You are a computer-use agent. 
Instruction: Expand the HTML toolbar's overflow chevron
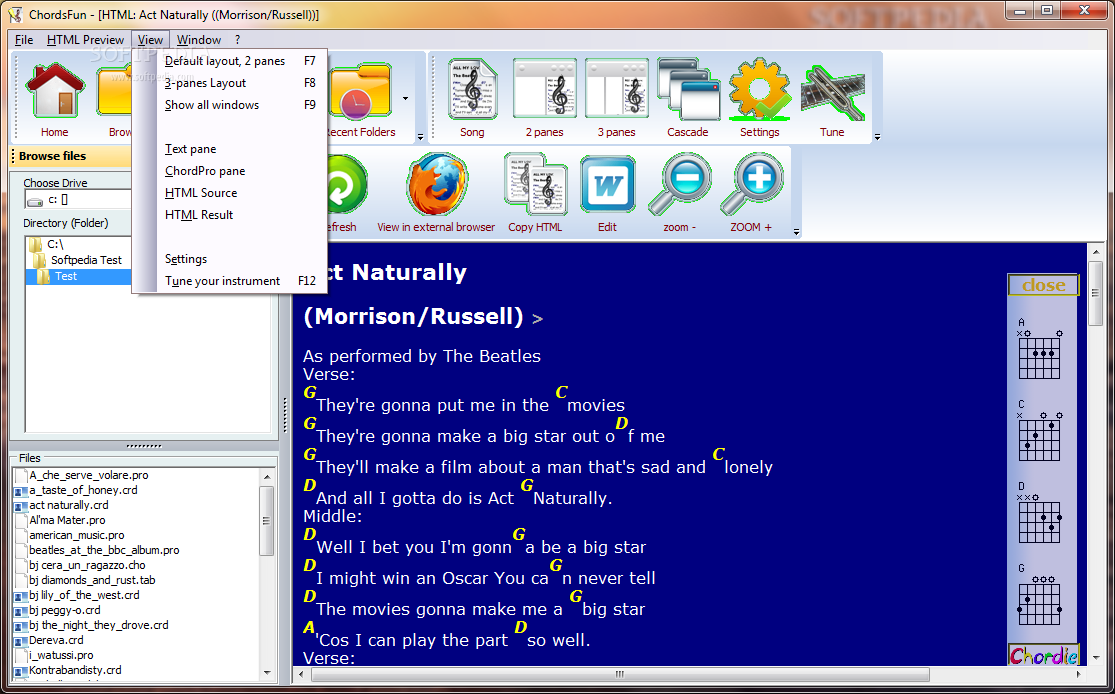[x=796, y=233]
